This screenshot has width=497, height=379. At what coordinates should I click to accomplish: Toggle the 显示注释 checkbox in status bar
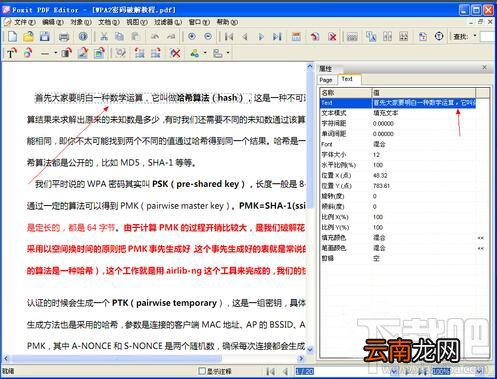click(201, 371)
